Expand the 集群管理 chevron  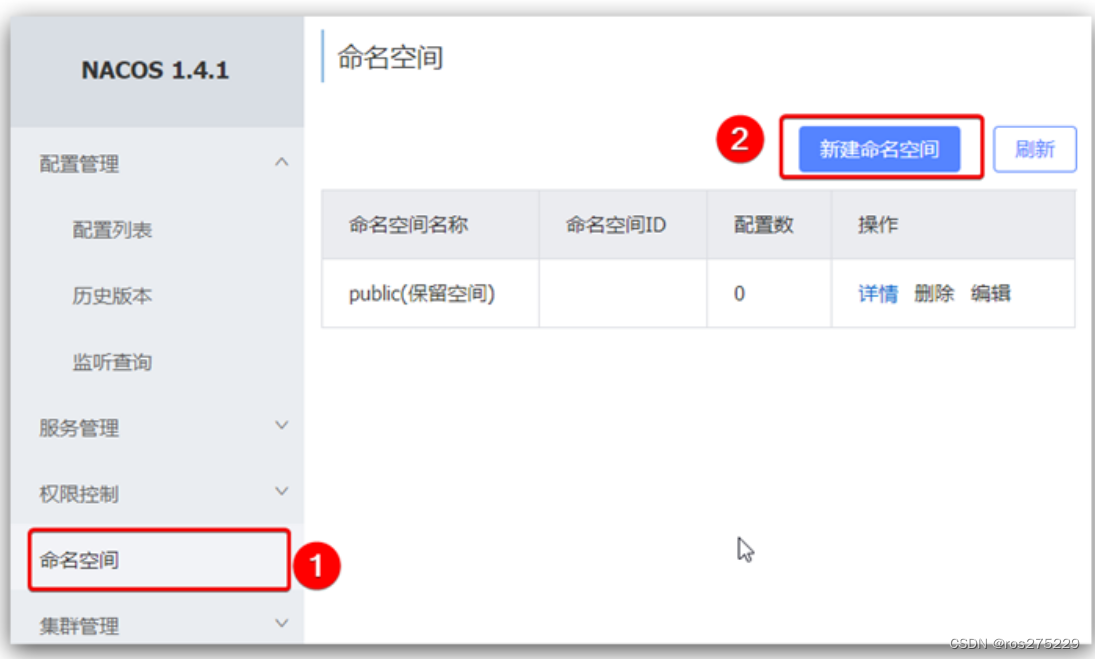tap(281, 623)
